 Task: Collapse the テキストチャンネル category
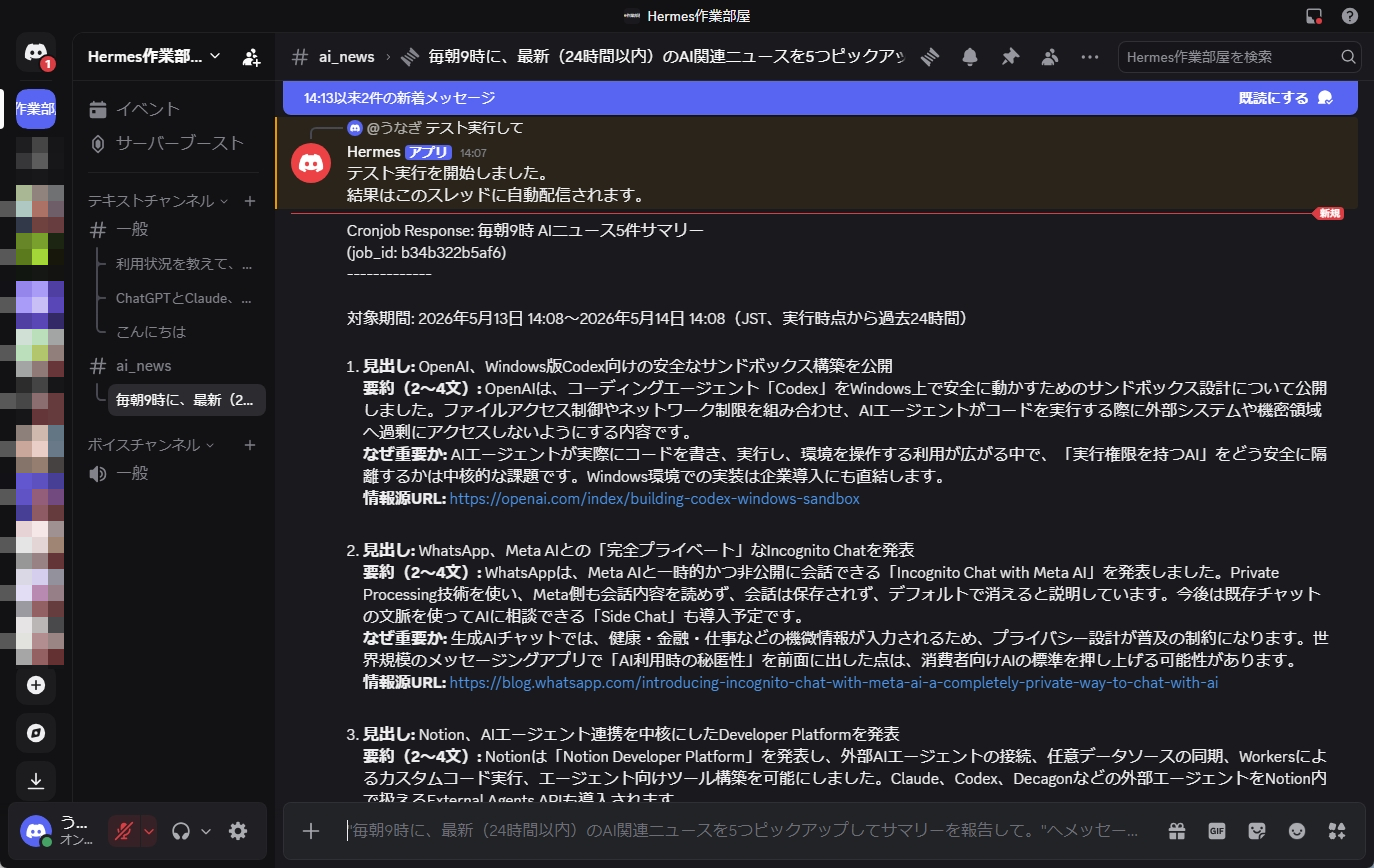158,201
